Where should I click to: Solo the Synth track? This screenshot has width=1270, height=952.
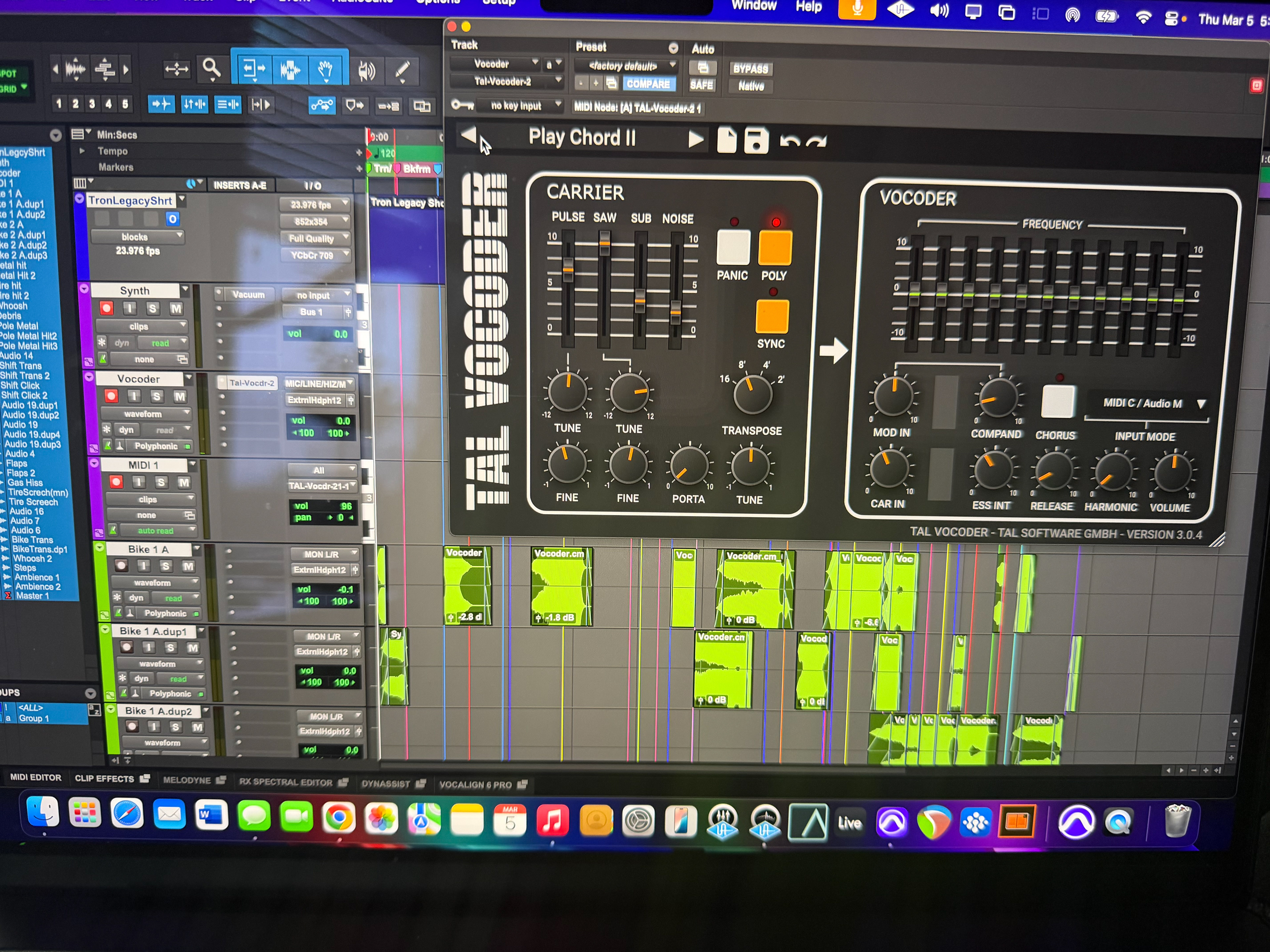pos(153,309)
